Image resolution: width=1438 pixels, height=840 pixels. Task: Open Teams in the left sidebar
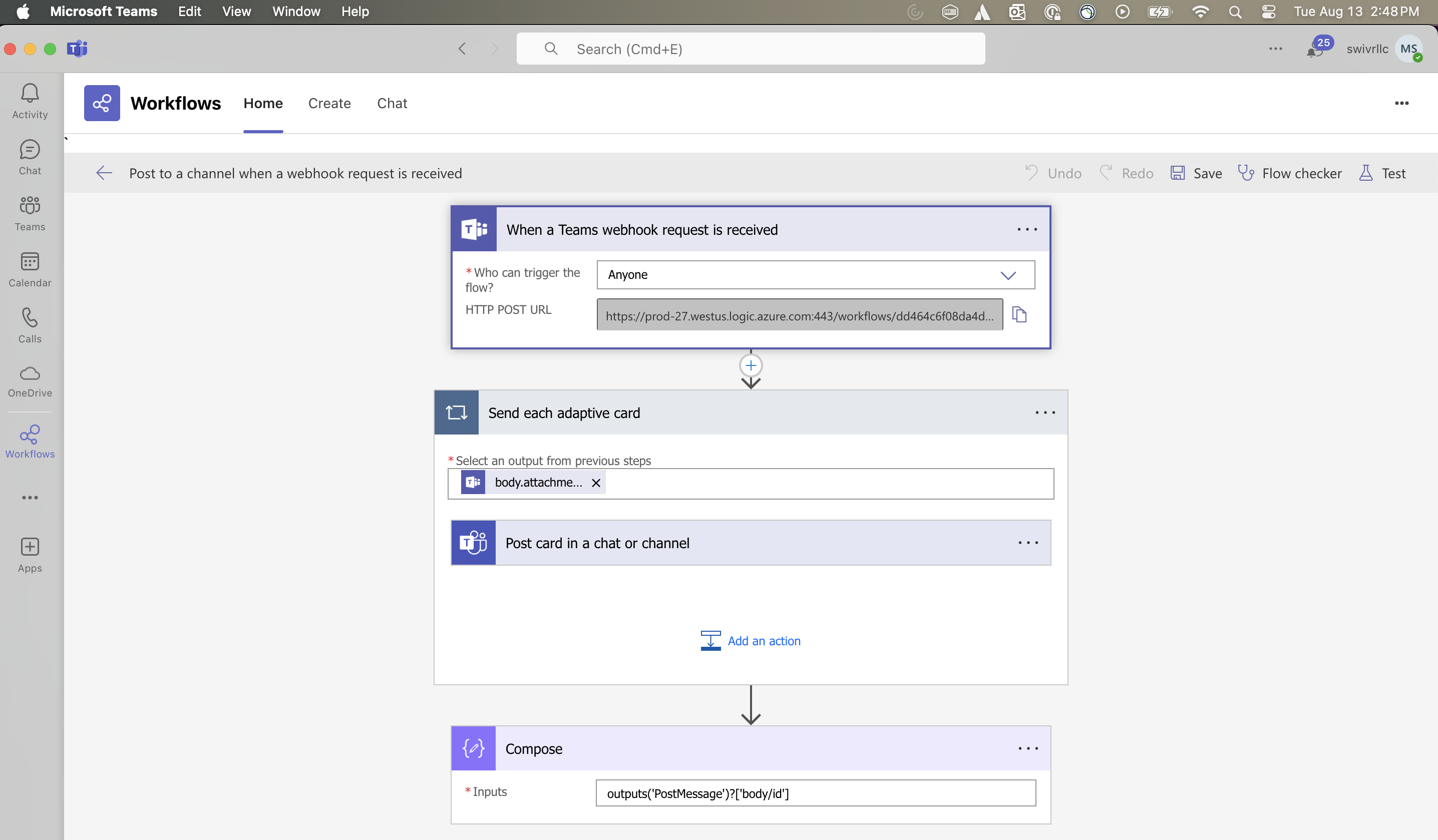tap(30, 213)
